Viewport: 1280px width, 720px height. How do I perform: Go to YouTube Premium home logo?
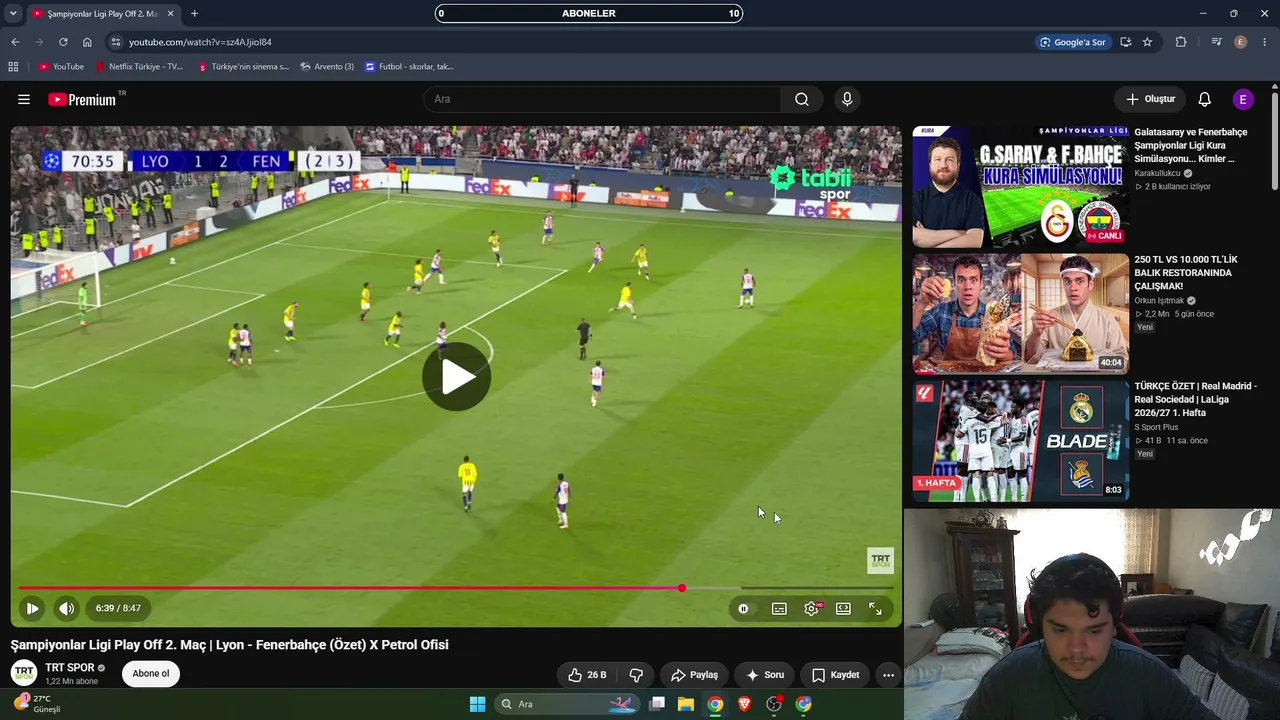click(x=83, y=99)
